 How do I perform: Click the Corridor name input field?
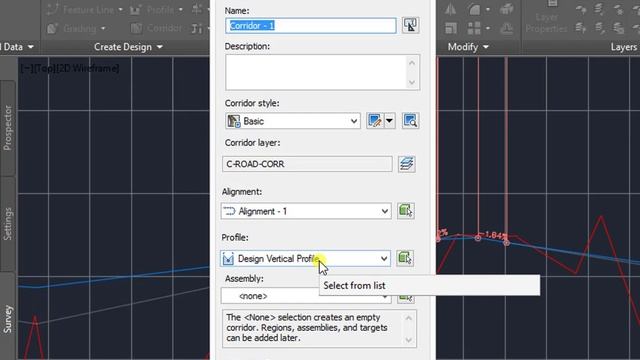pos(311,26)
